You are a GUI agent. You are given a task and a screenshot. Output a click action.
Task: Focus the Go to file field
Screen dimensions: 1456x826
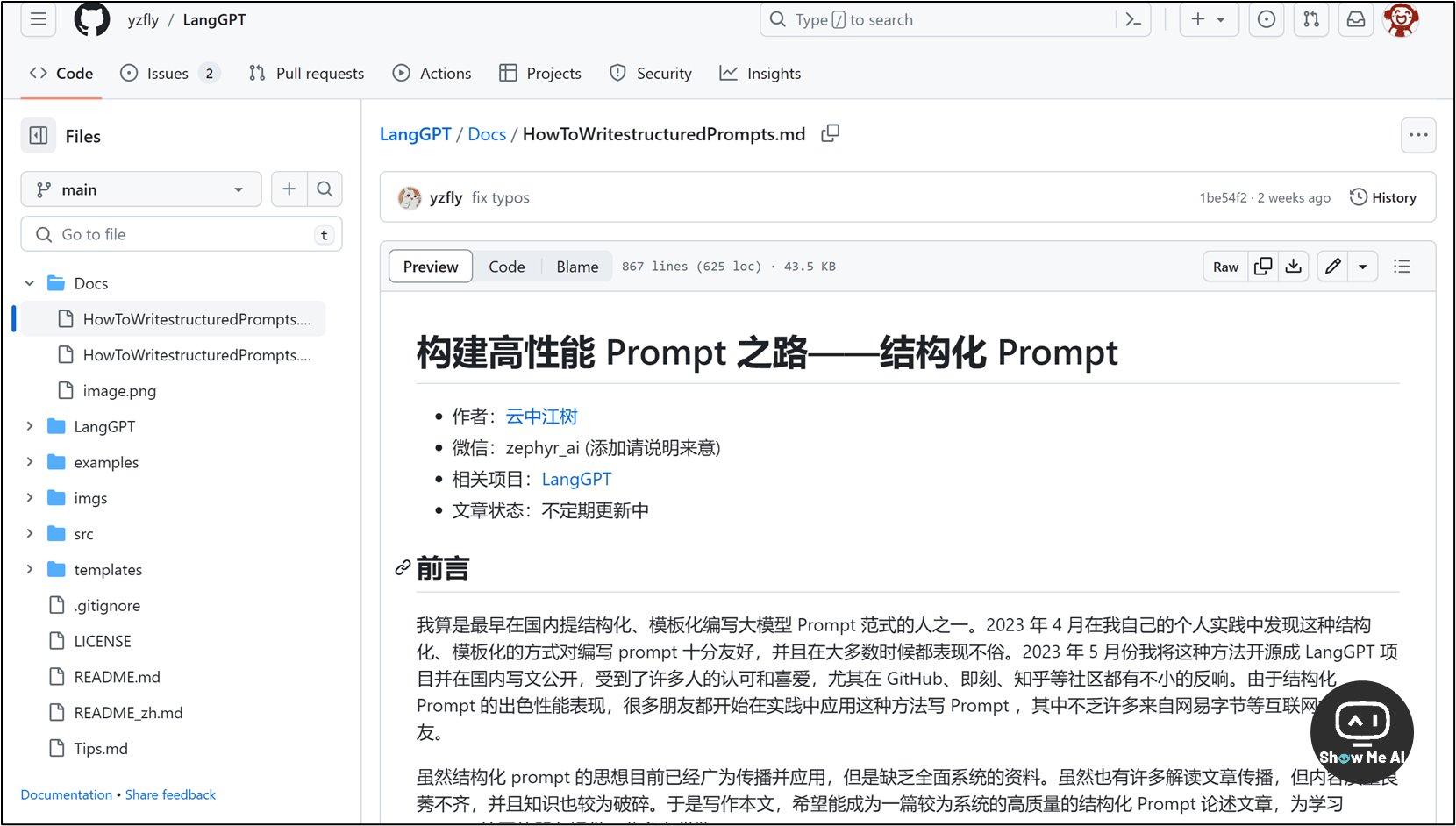tap(182, 234)
